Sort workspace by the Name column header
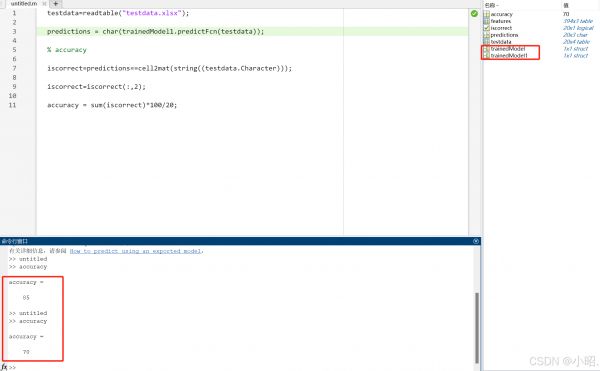The height and width of the screenshot is (371, 600). coord(491,5)
